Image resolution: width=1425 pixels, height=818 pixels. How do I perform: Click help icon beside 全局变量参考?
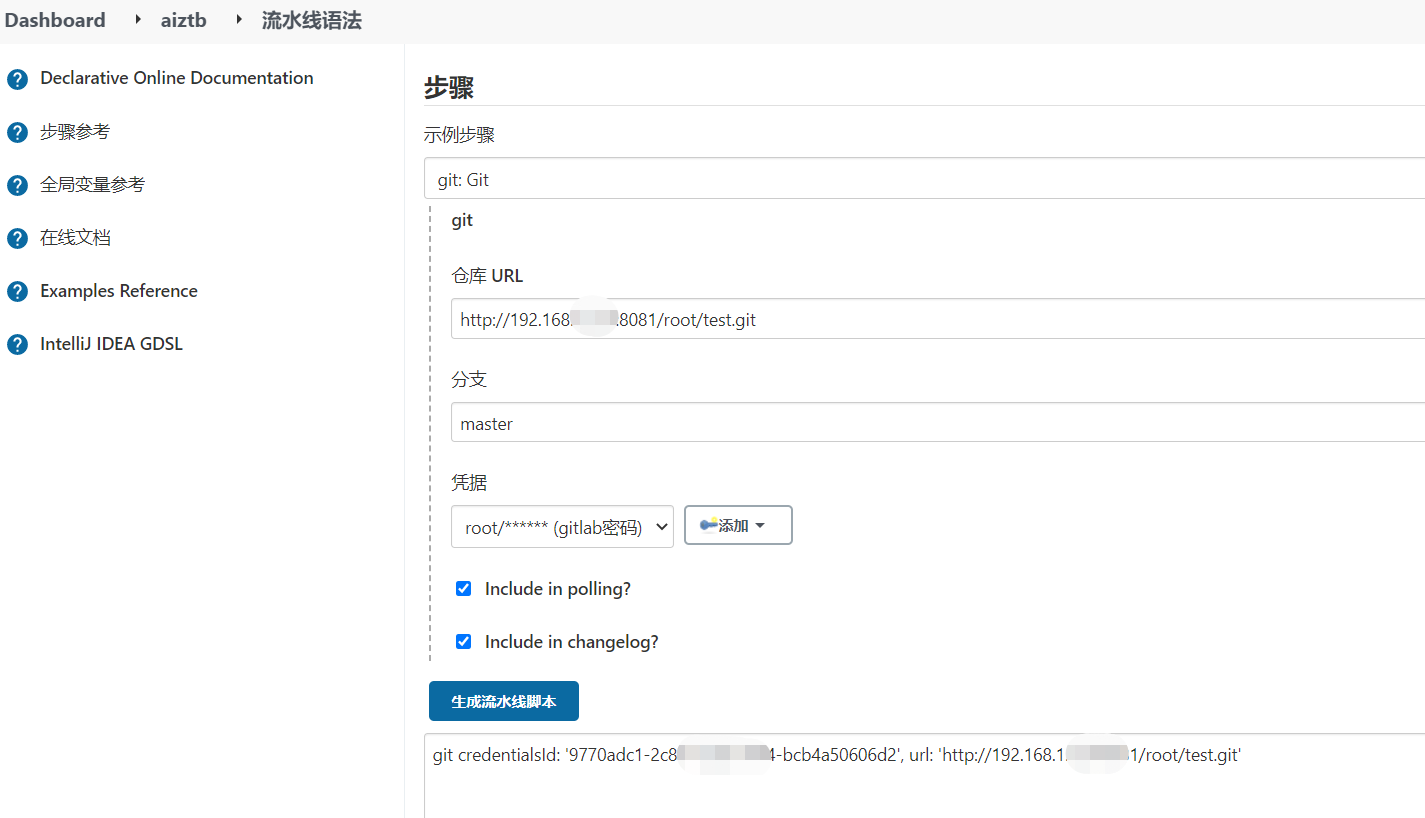click(17, 185)
